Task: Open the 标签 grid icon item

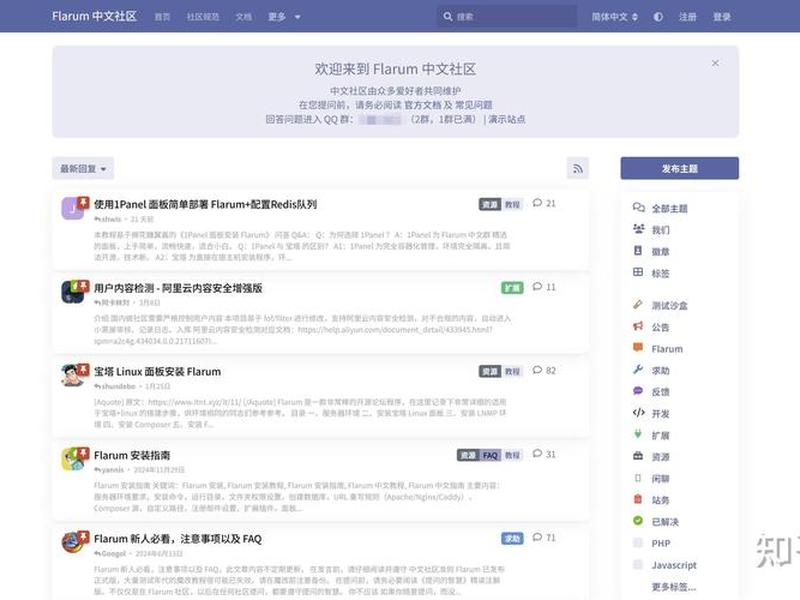Action: click(x=638, y=272)
